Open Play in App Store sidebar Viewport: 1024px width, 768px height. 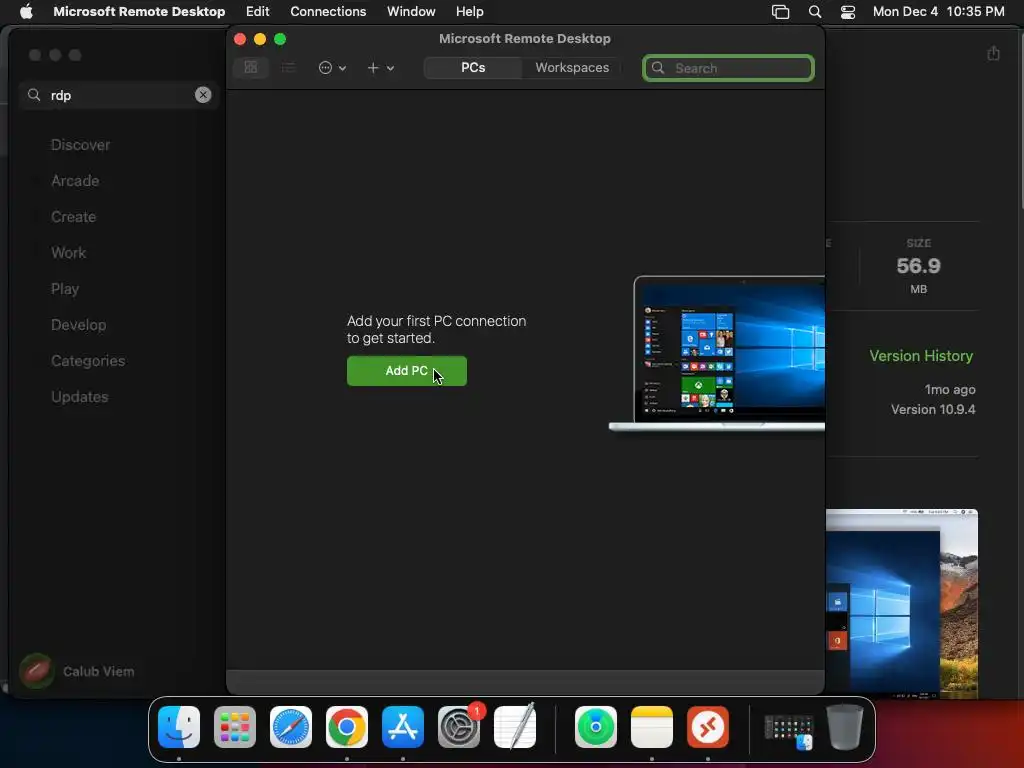(x=65, y=289)
